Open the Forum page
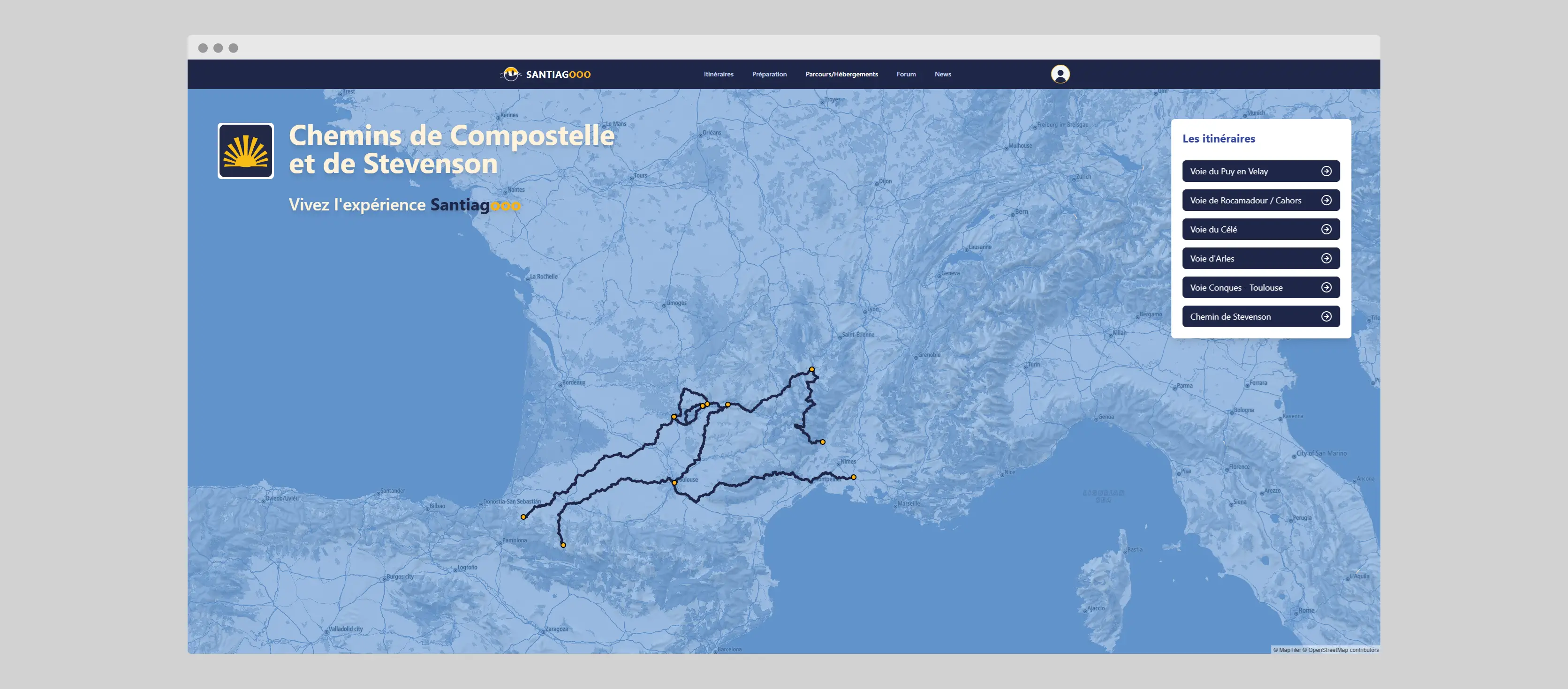Image resolution: width=1568 pixels, height=689 pixels. pyautogui.click(x=906, y=74)
